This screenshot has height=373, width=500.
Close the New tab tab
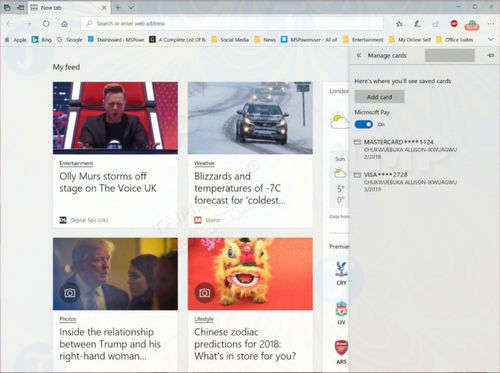104,8
